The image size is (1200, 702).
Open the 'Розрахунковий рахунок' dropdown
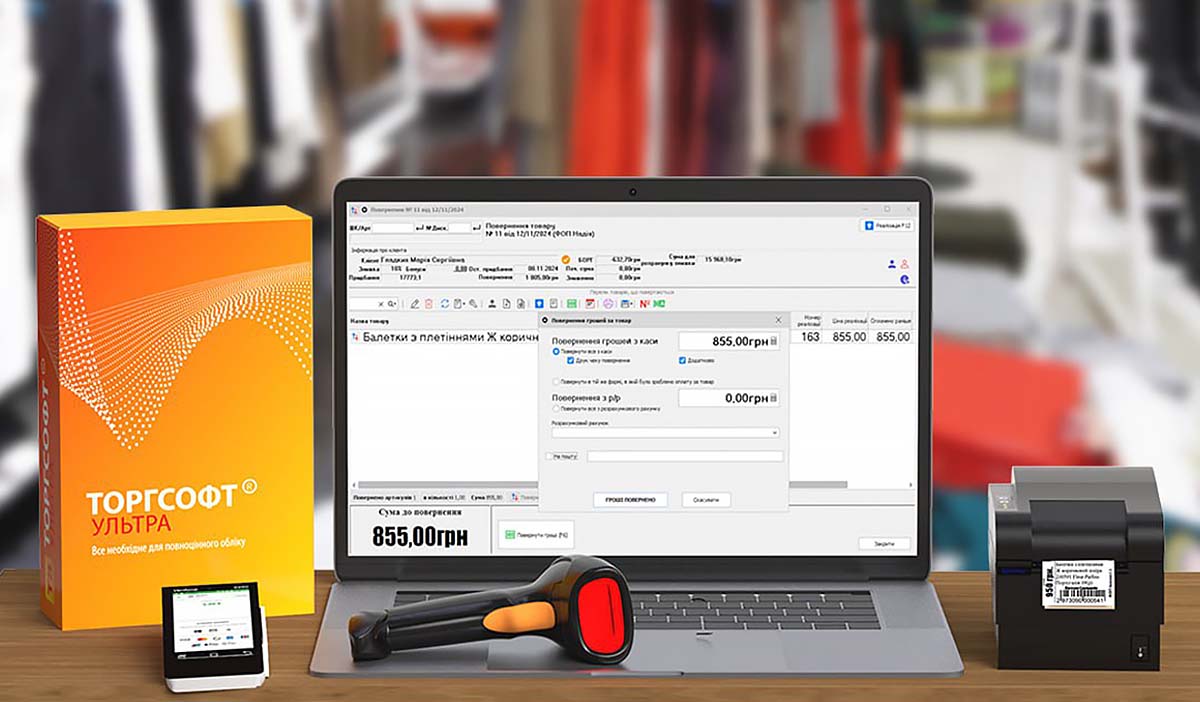click(x=774, y=433)
